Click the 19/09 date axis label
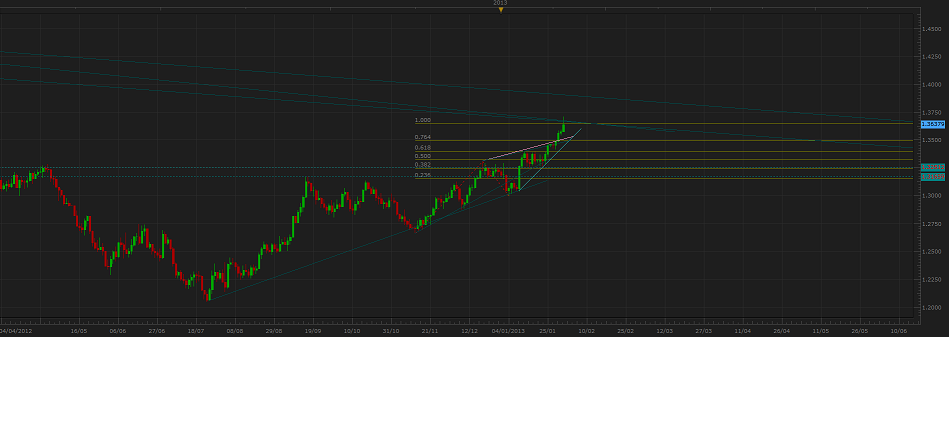Viewport: 950px width, 447px height. click(x=312, y=330)
